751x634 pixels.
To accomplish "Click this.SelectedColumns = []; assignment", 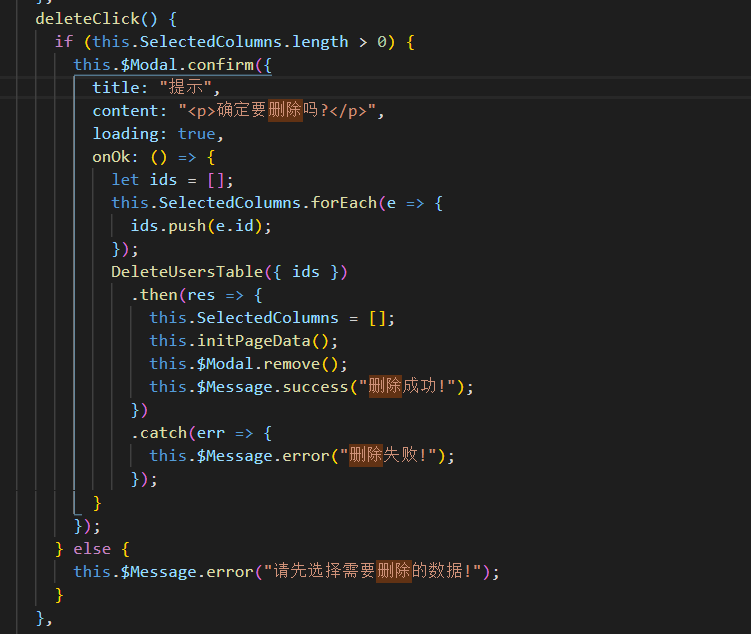I will coord(272,318).
